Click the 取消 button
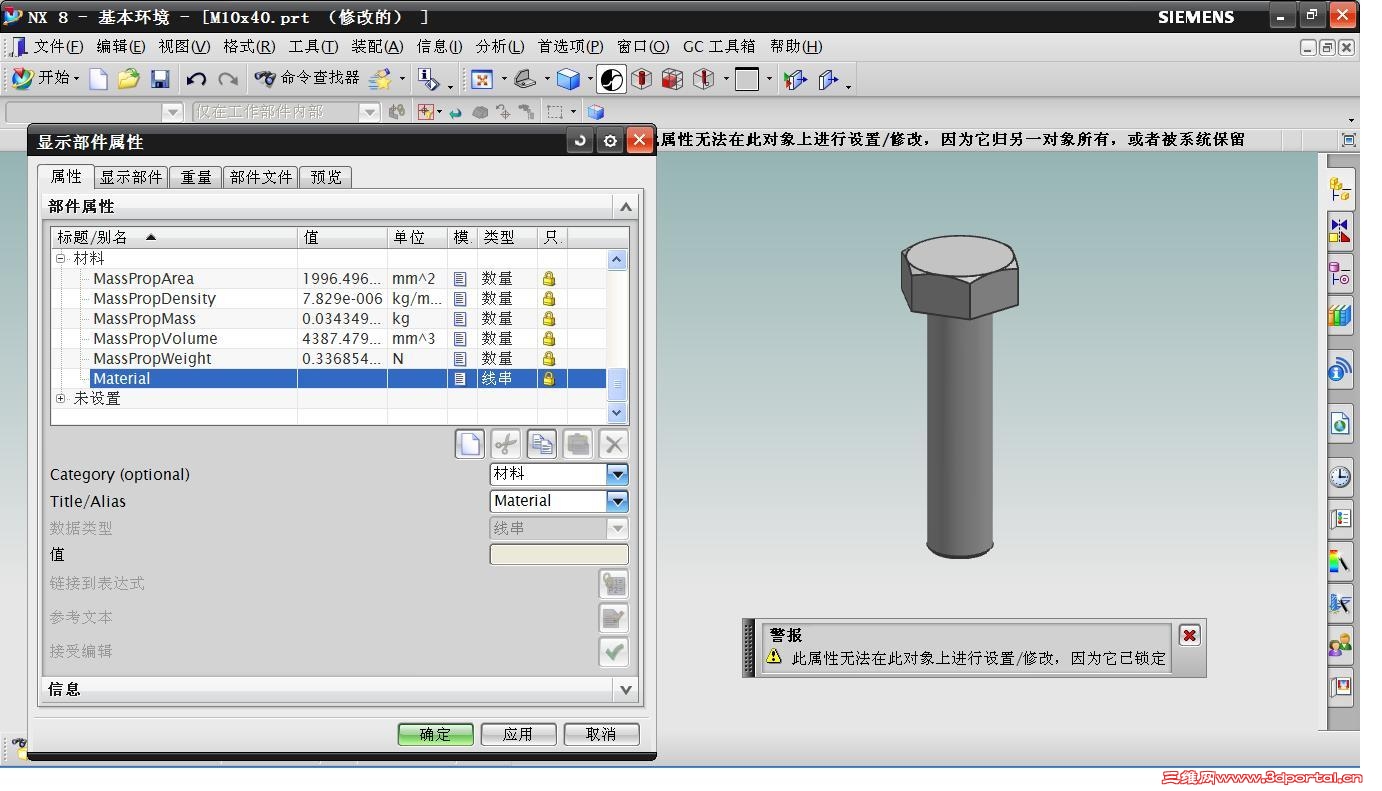Screen dimensions: 1382x791 point(601,734)
